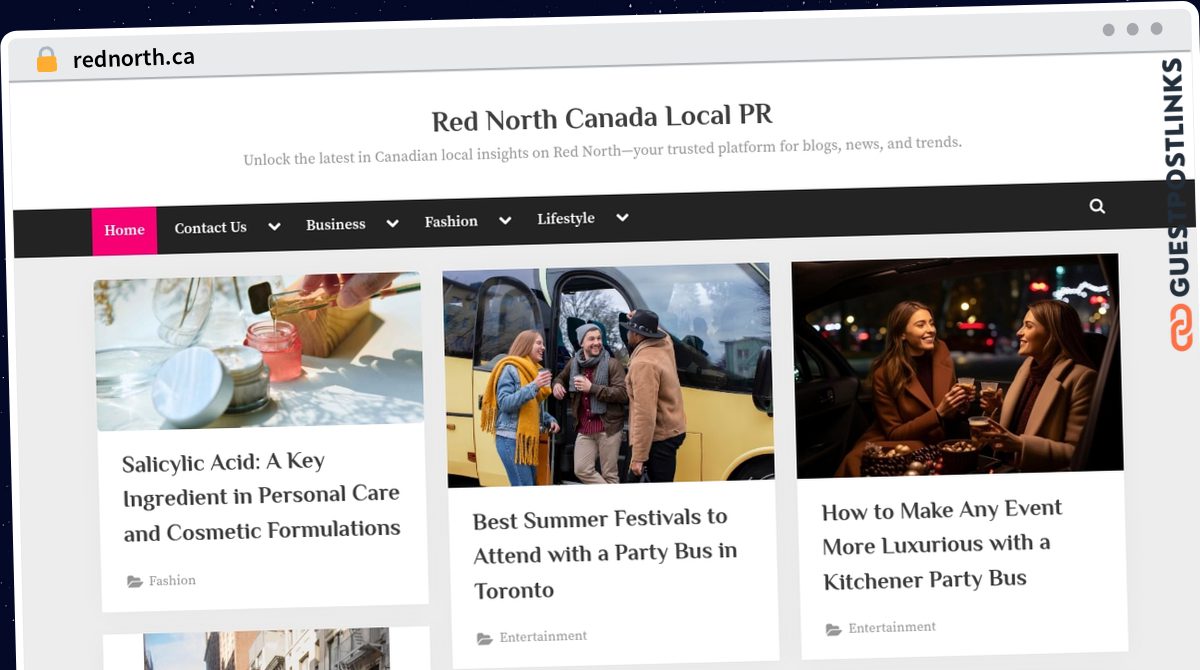Click folder icon beside Toronto post's Entertainment
Screen dimensions: 1200x670
pos(484,638)
